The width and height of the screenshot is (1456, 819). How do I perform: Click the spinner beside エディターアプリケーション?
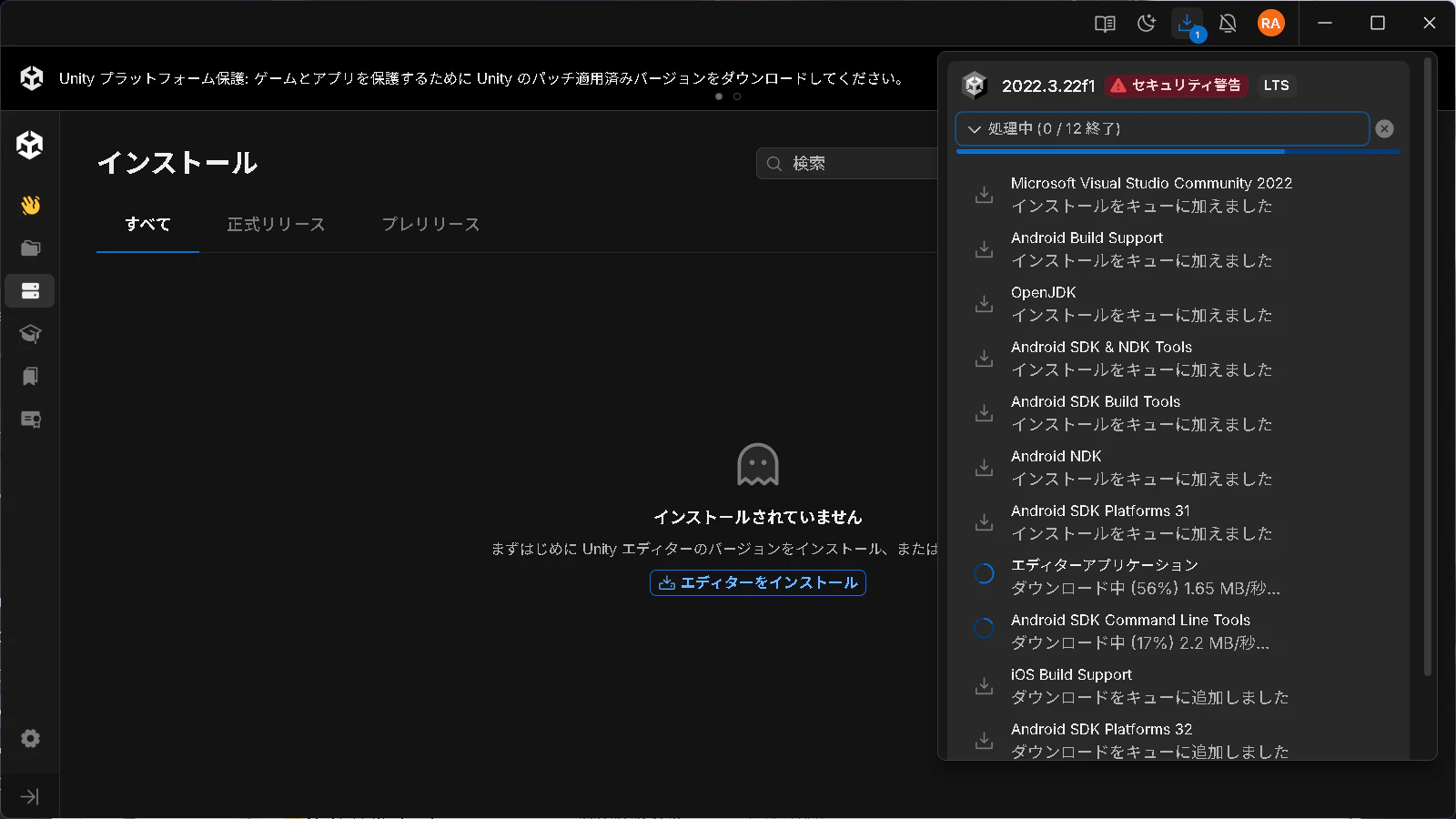point(984,573)
